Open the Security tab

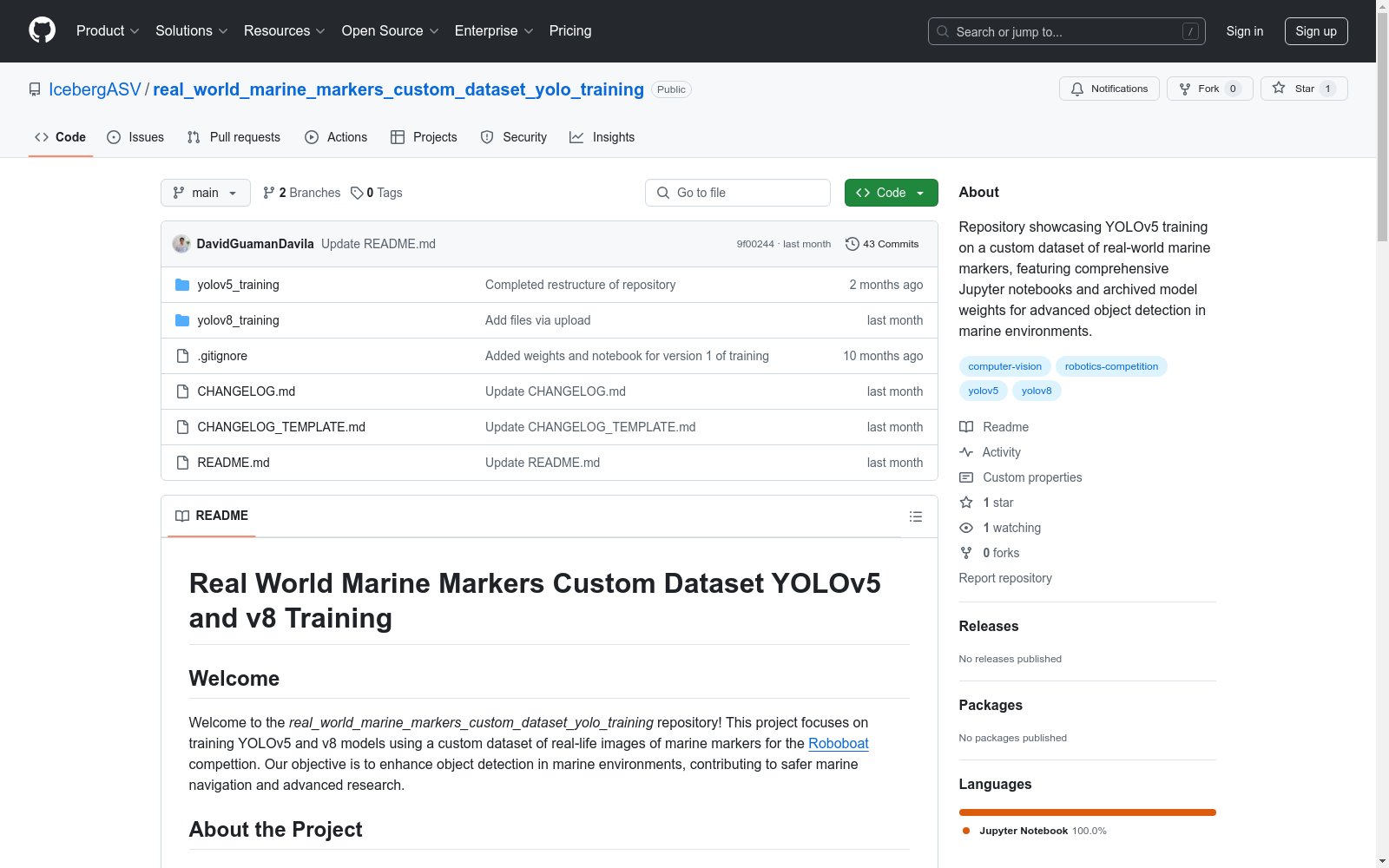click(x=514, y=137)
